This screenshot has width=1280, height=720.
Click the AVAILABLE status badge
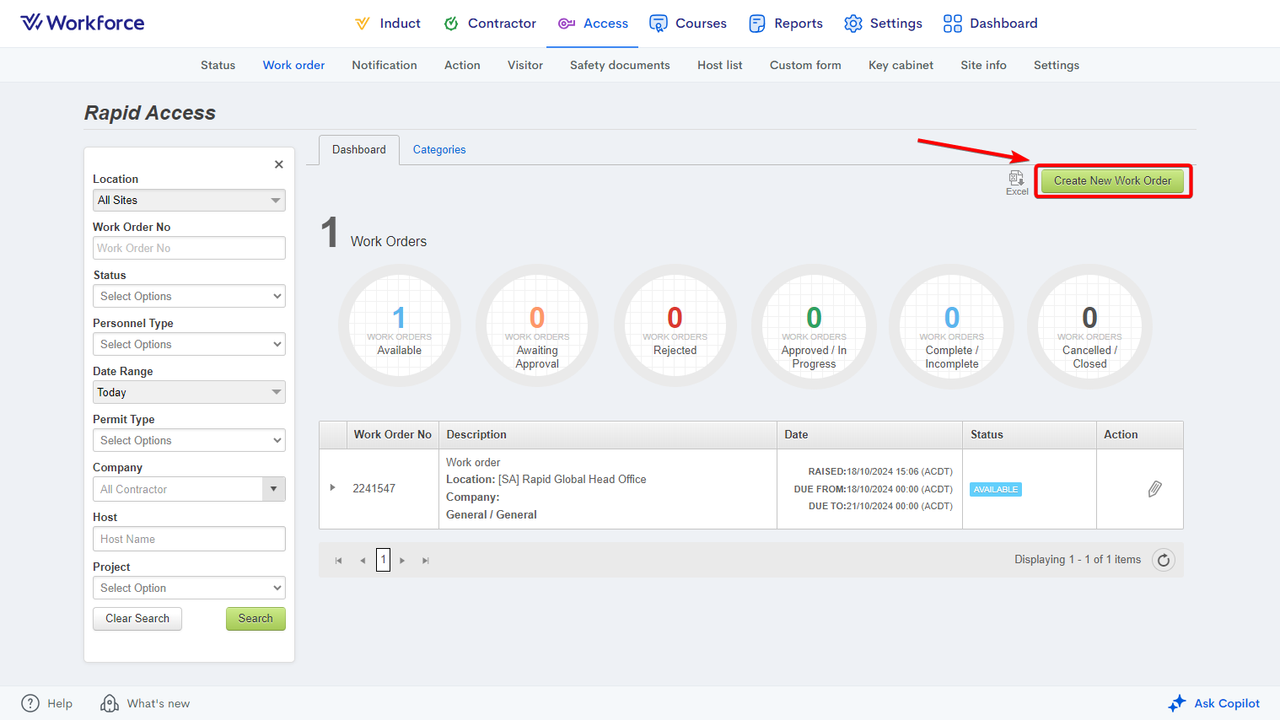click(x=996, y=489)
